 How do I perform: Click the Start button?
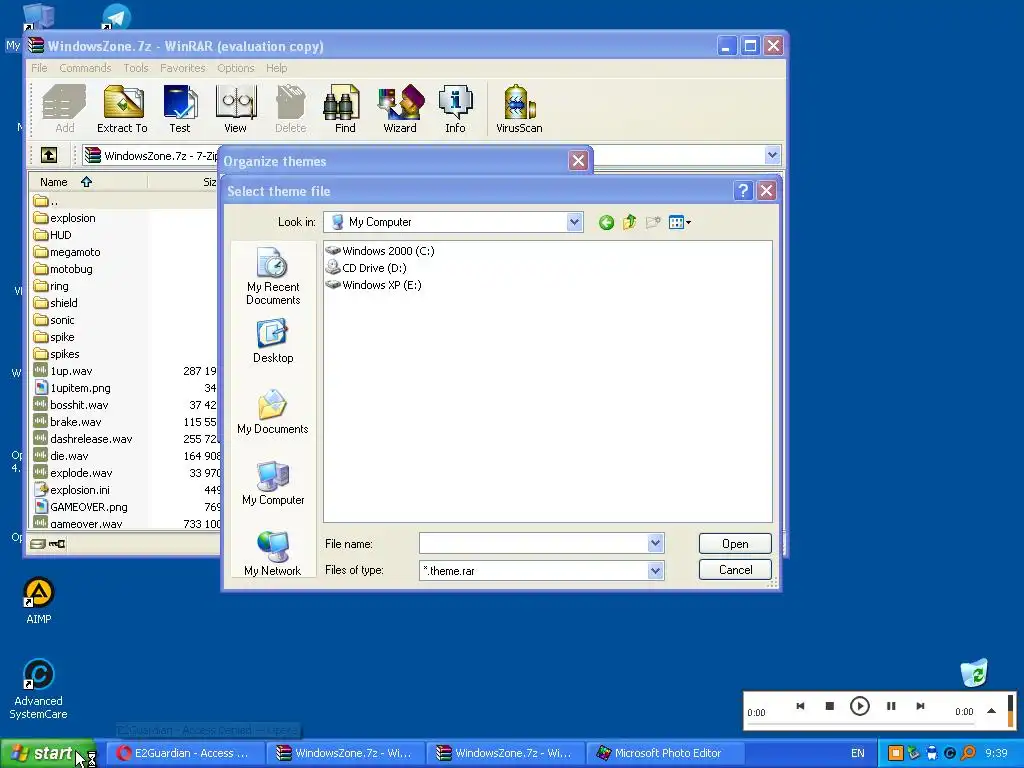pyautogui.click(x=48, y=753)
